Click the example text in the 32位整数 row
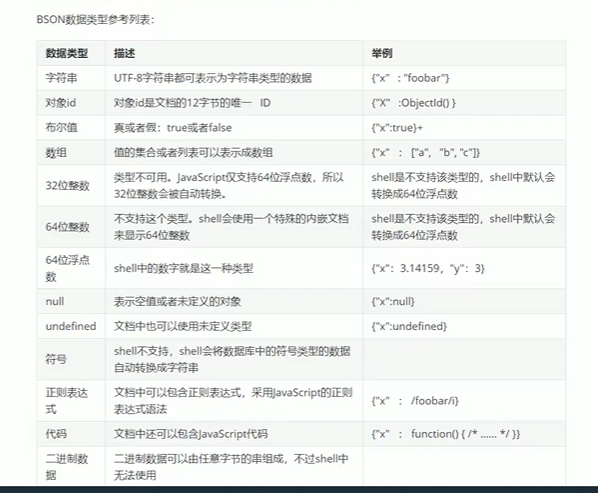This screenshot has width=598, height=493. (x=463, y=186)
